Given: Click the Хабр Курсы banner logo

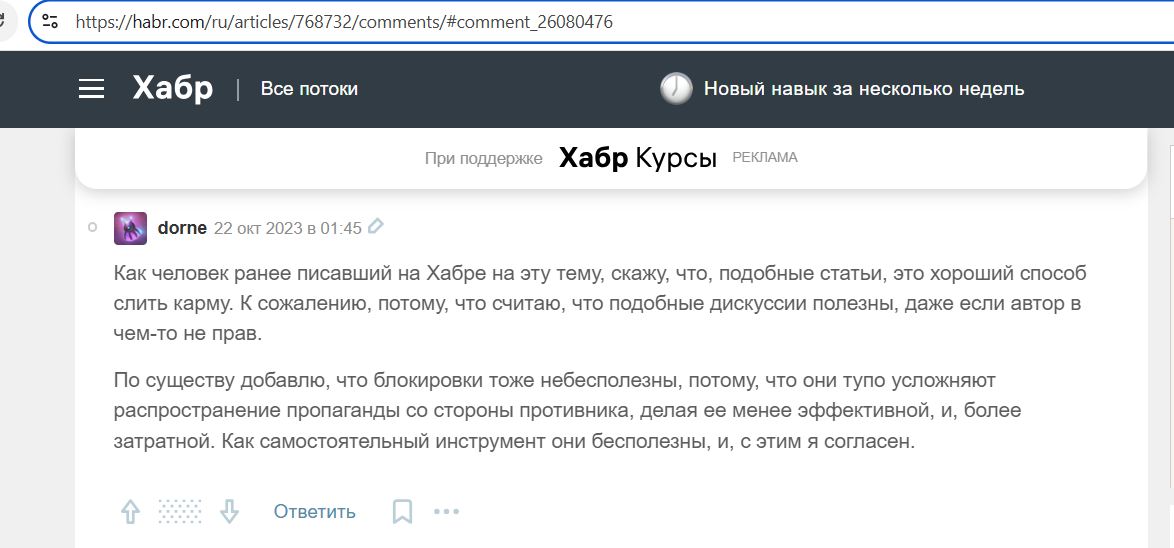Looking at the screenshot, I should pos(638,158).
